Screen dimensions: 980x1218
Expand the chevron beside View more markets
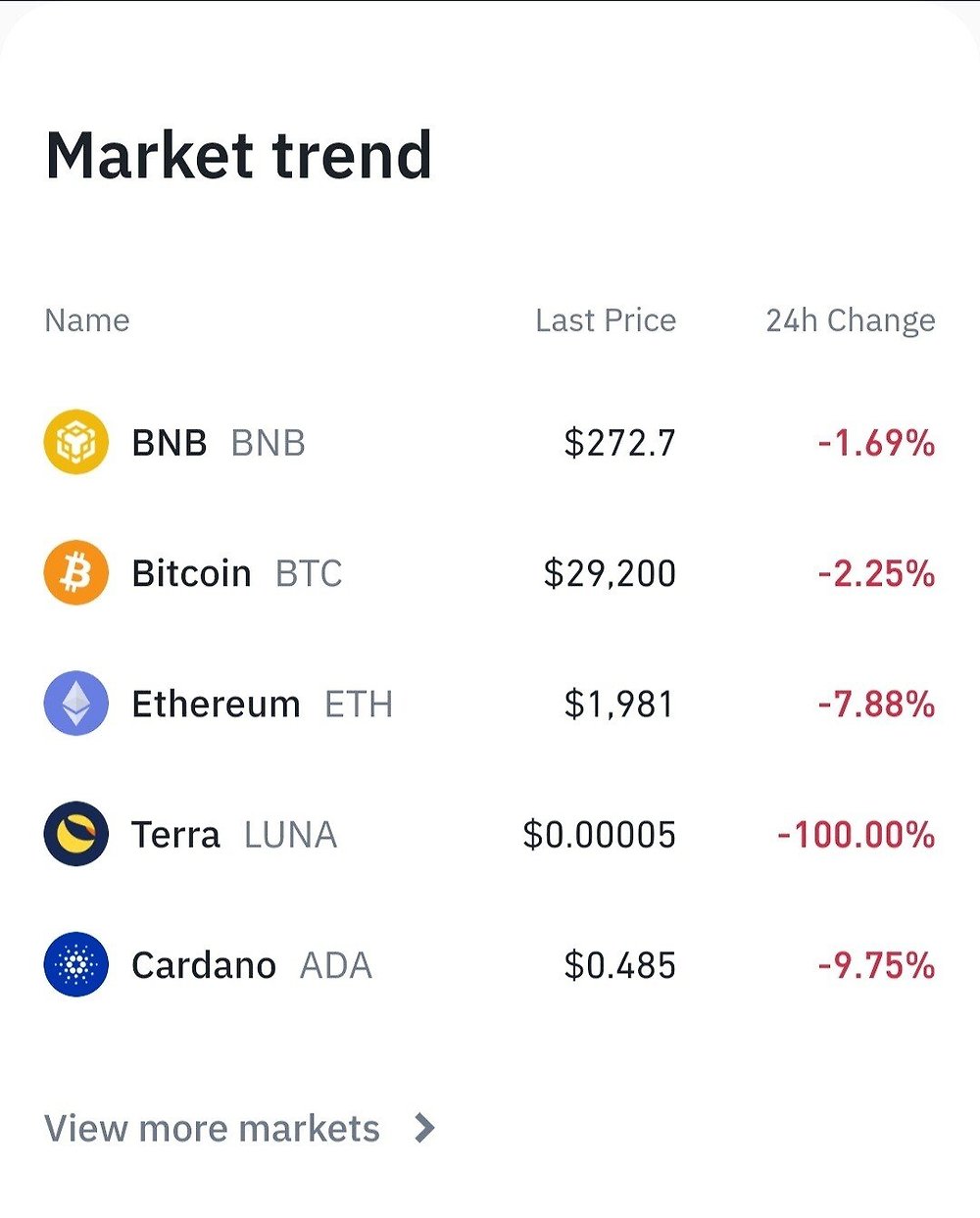[424, 1129]
